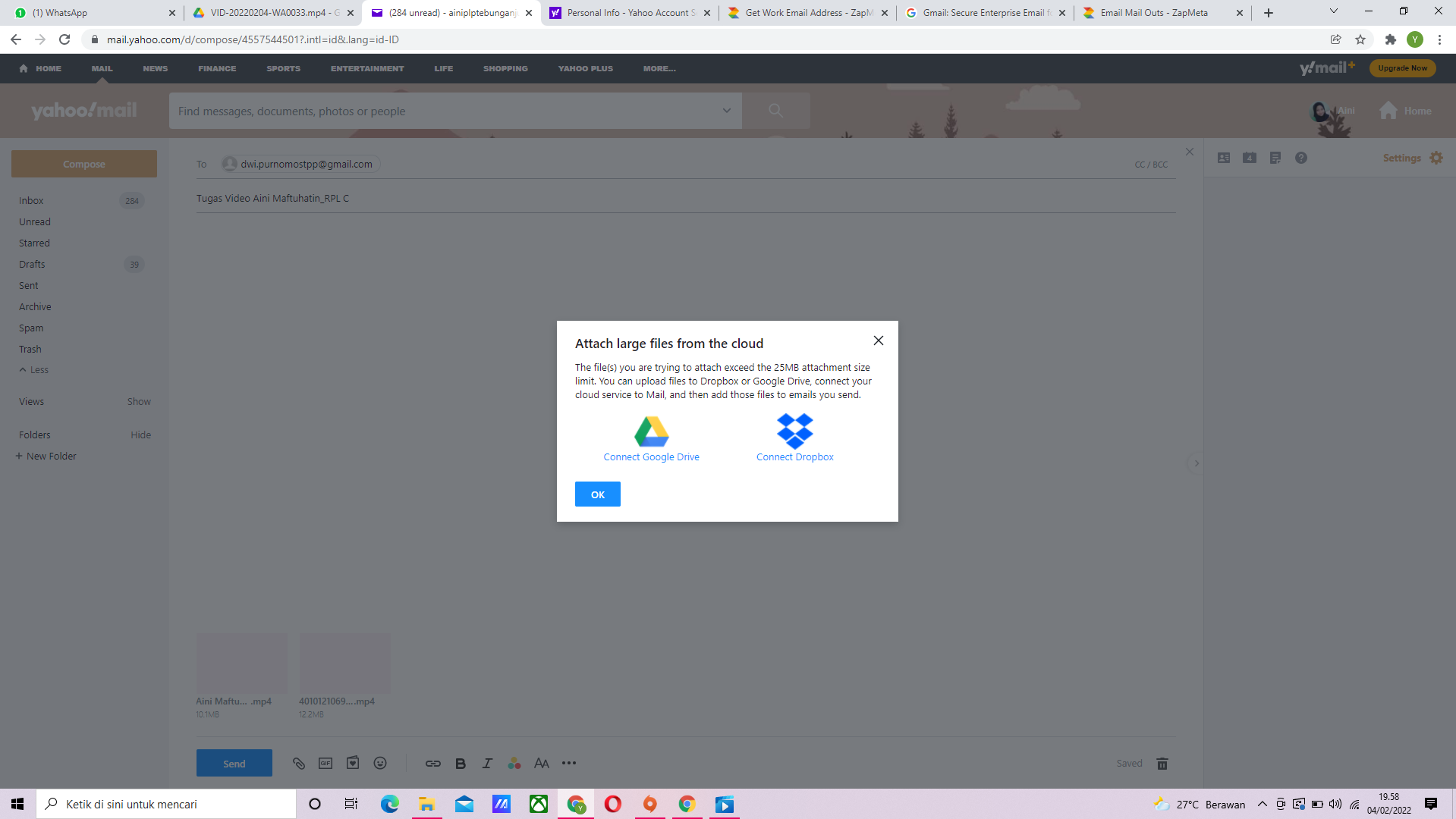
Task: Click Connect Google Drive icon
Action: (x=651, y=431)
